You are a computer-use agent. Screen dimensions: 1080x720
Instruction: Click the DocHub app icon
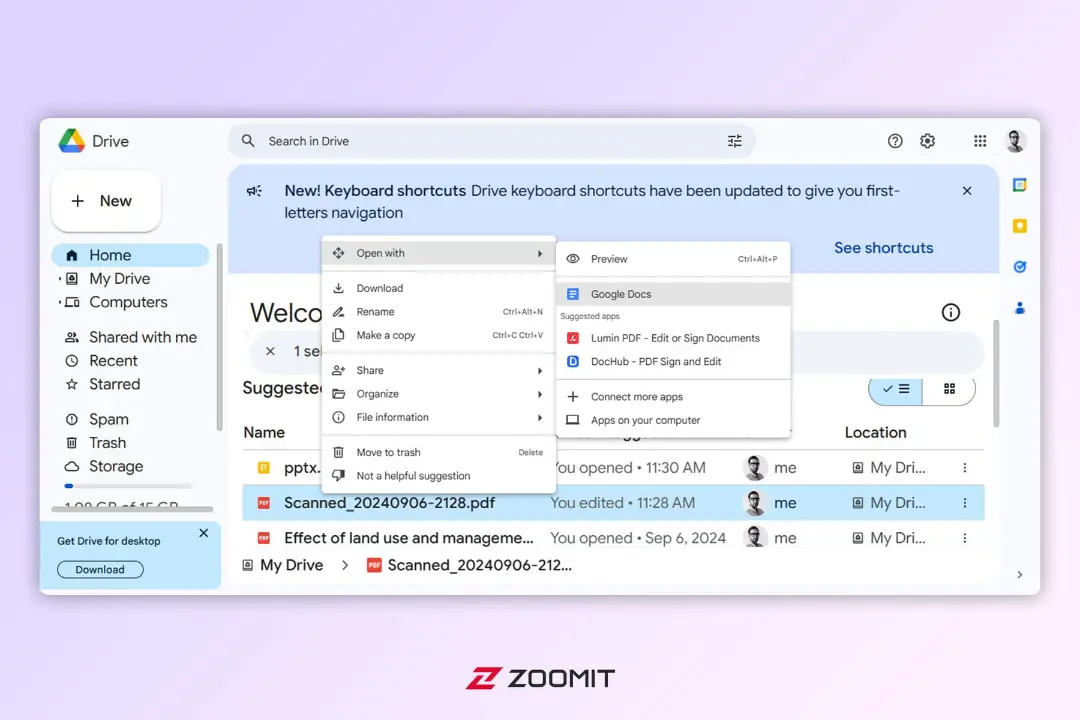coord(572,362)
